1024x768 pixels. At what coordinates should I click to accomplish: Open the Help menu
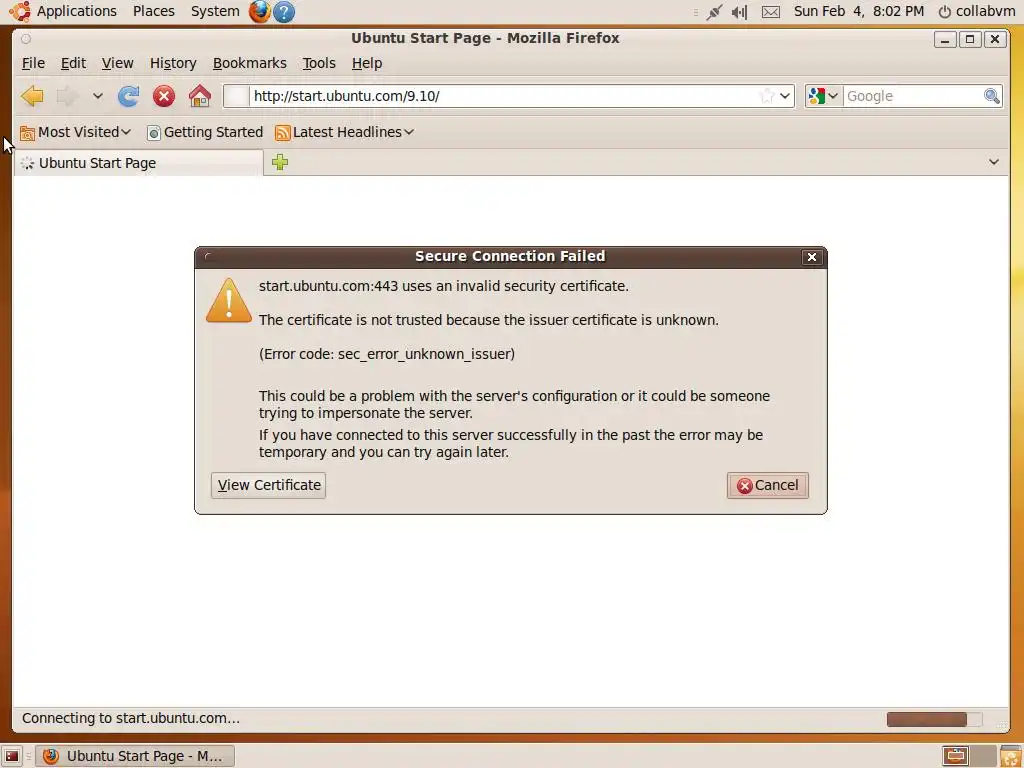point(367,63)
